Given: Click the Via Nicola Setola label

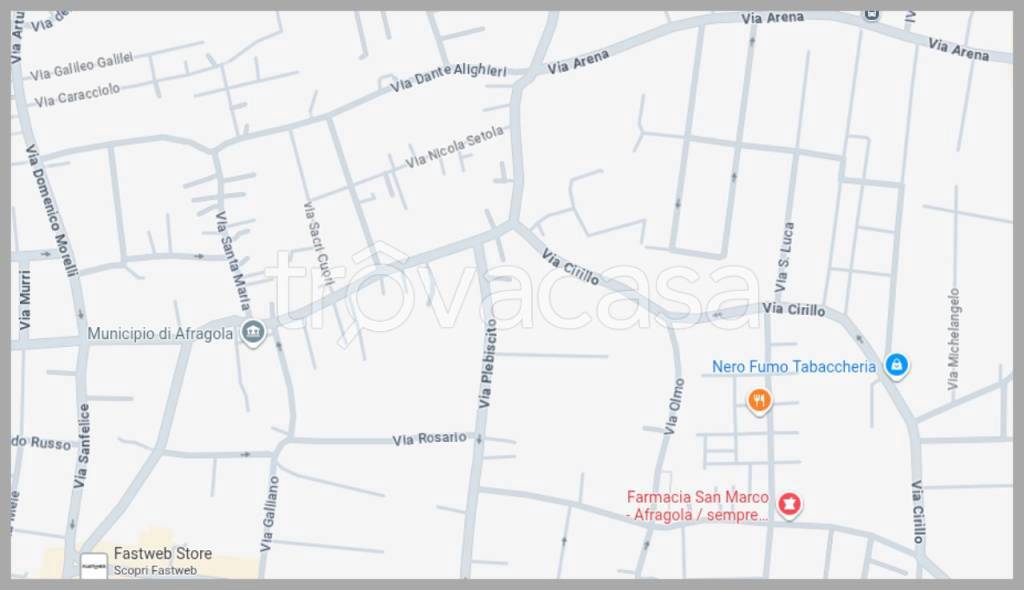Looking at the screenshot, I should (x=455, y=146).
